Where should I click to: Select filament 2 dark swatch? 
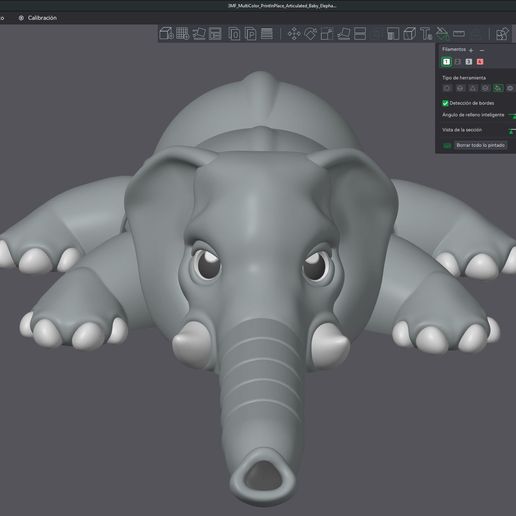458,62
